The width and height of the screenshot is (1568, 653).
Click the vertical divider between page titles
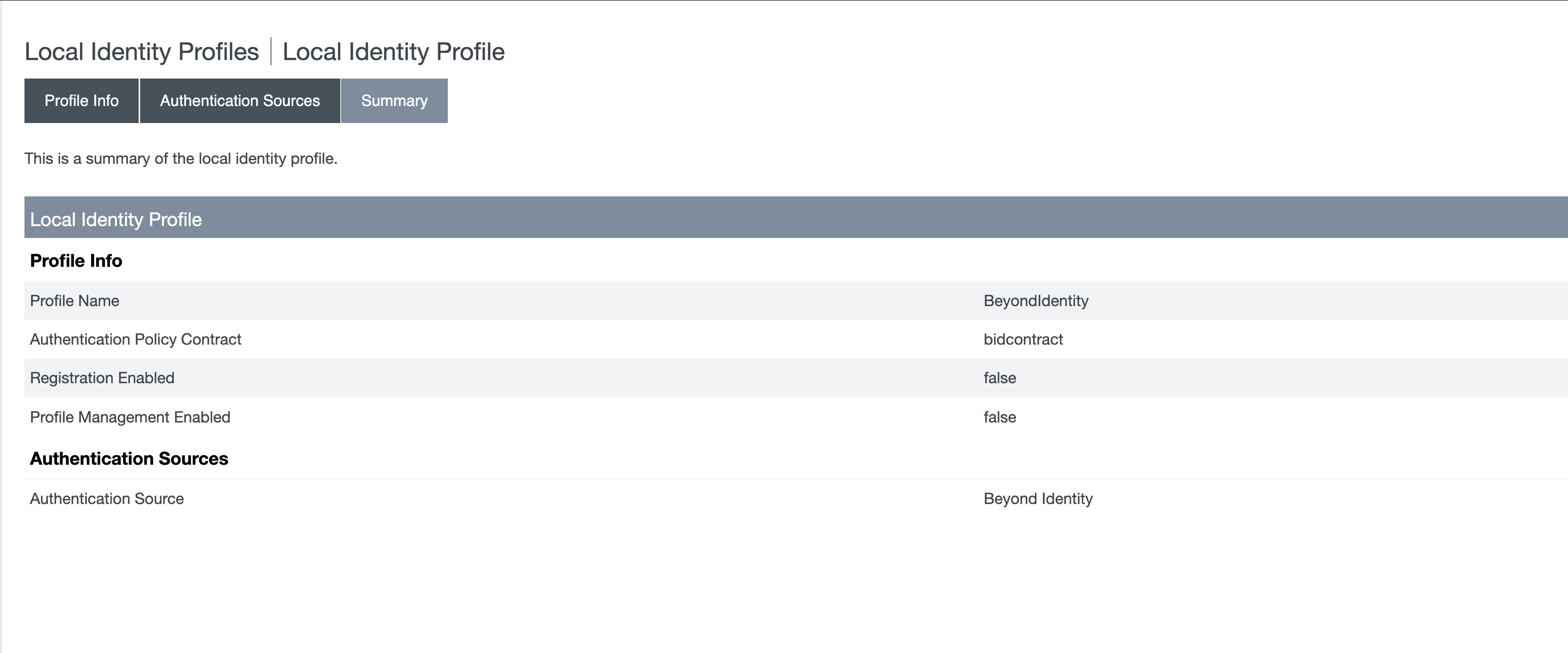point(271,52)
